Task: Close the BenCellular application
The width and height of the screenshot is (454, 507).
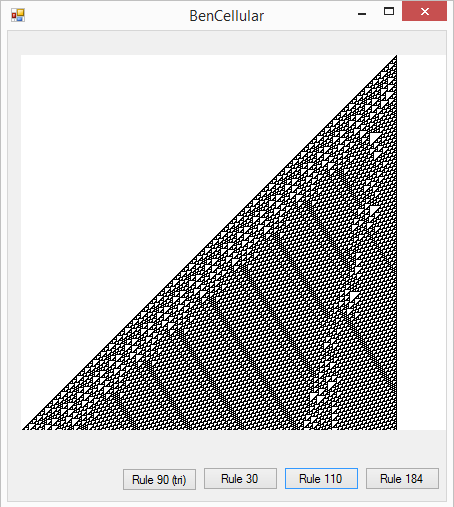Action: point(424,11)
